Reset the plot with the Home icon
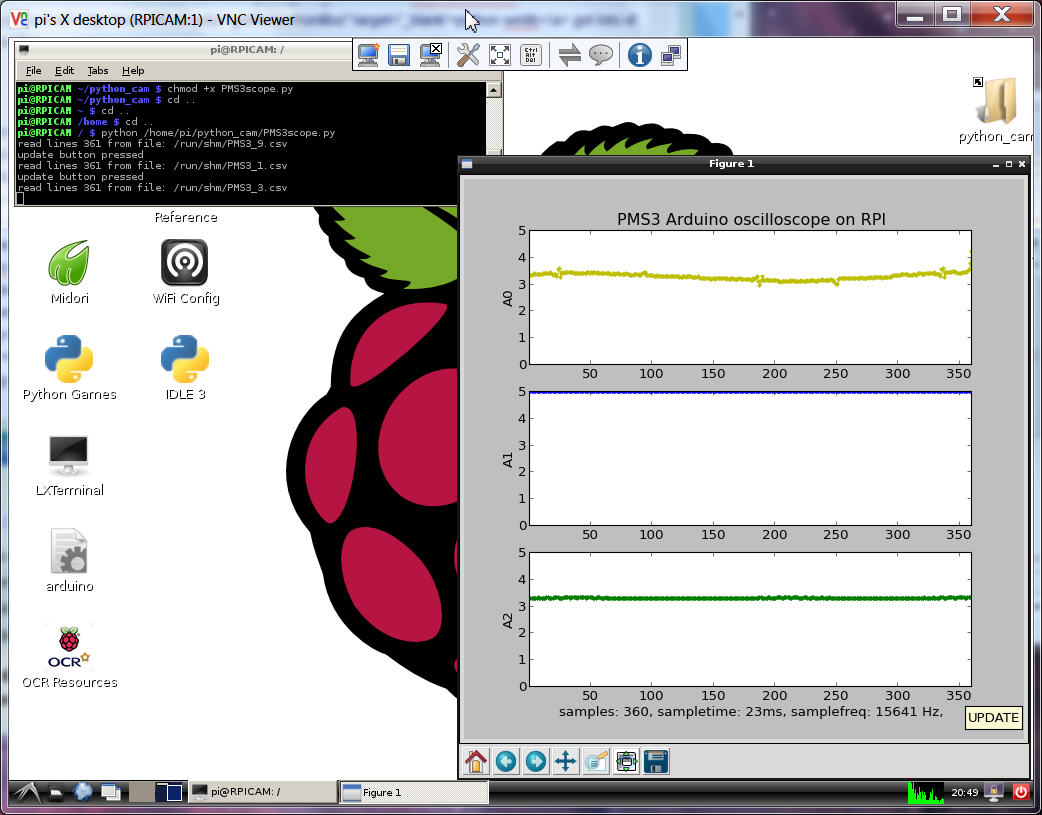 pyautogui.click(x=476, y=761)
